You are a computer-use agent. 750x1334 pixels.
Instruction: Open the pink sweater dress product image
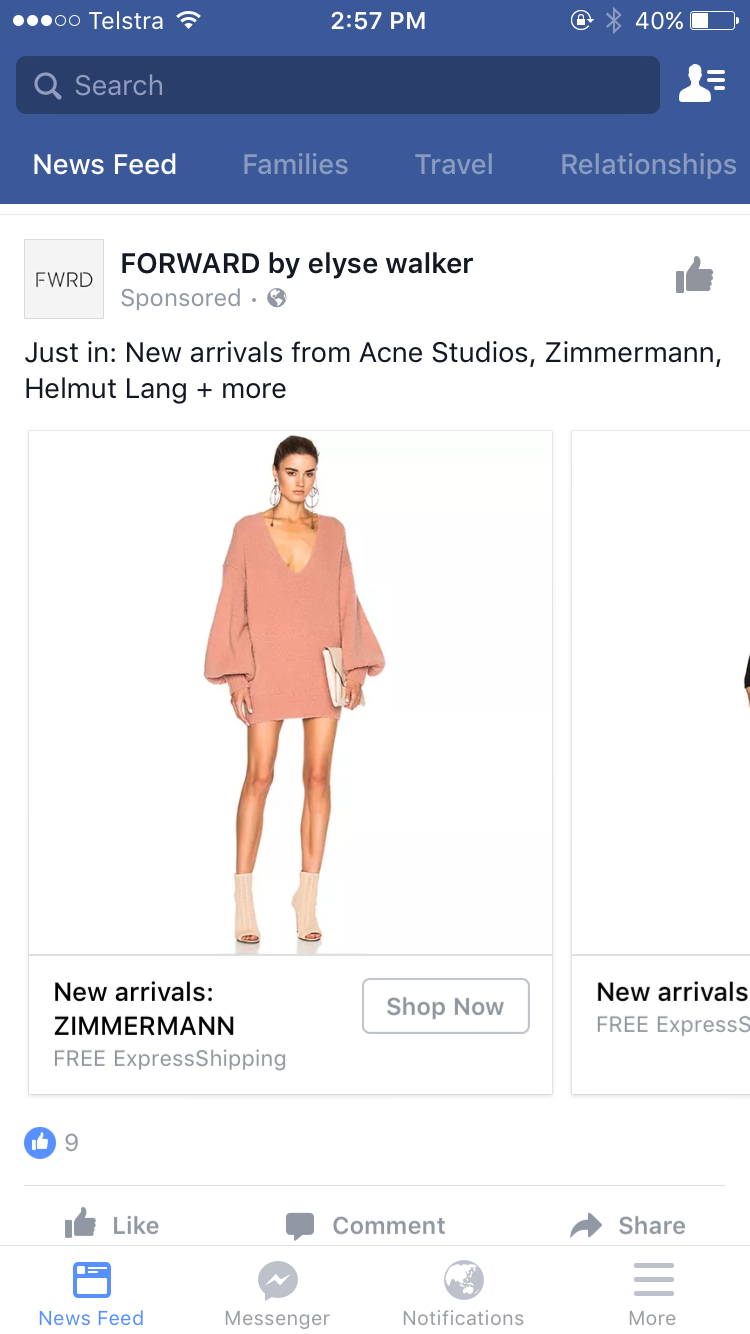[x=290, y=692]
